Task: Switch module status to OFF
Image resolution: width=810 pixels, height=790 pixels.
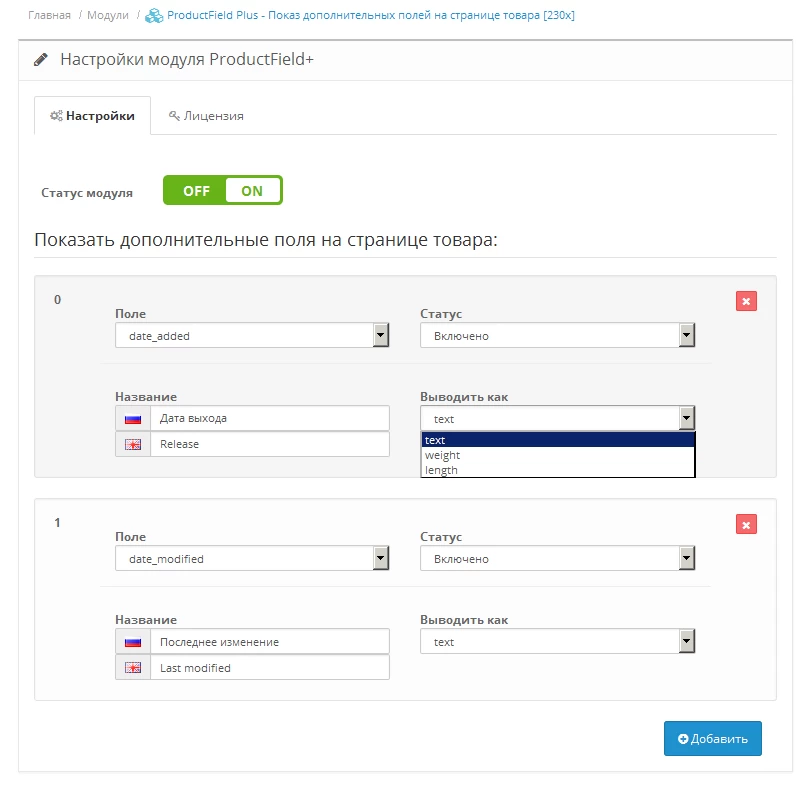Action: click(x=196, y=191)
